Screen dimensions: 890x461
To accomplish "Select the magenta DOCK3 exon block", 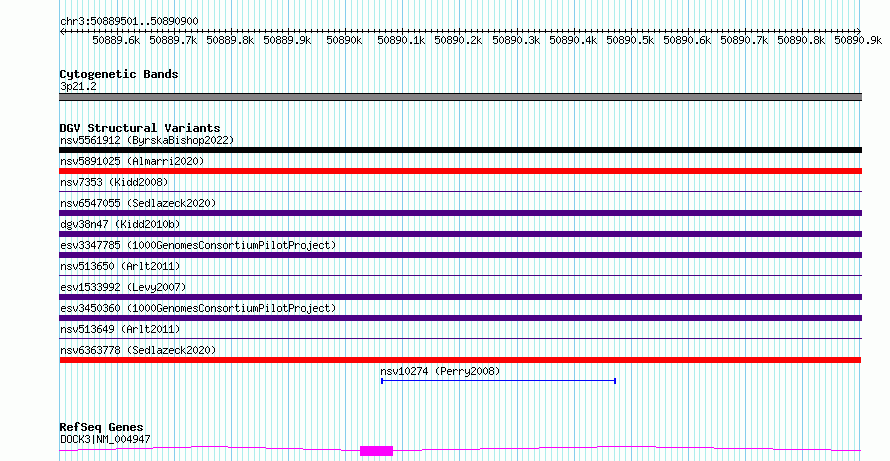I will tap(376, 451).
